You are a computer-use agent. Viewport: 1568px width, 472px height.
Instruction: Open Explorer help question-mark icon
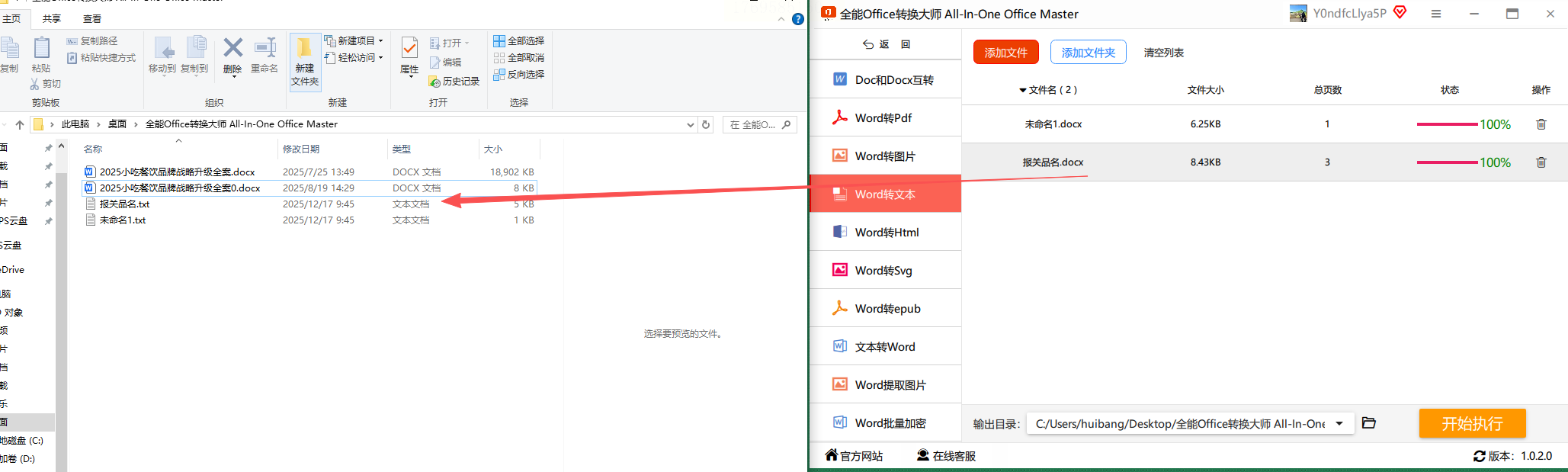click(798, 19)
